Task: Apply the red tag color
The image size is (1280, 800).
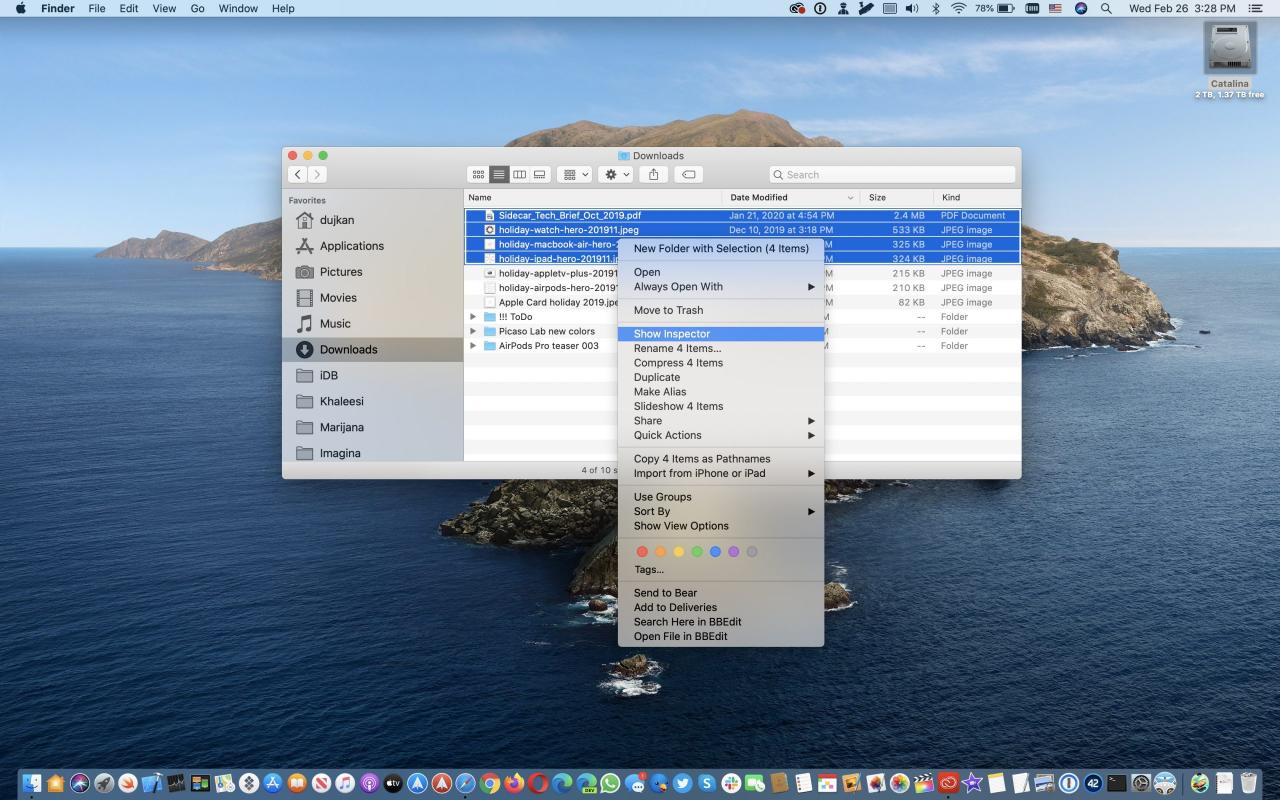Action: pyautogui.click(x=642, y=551)
